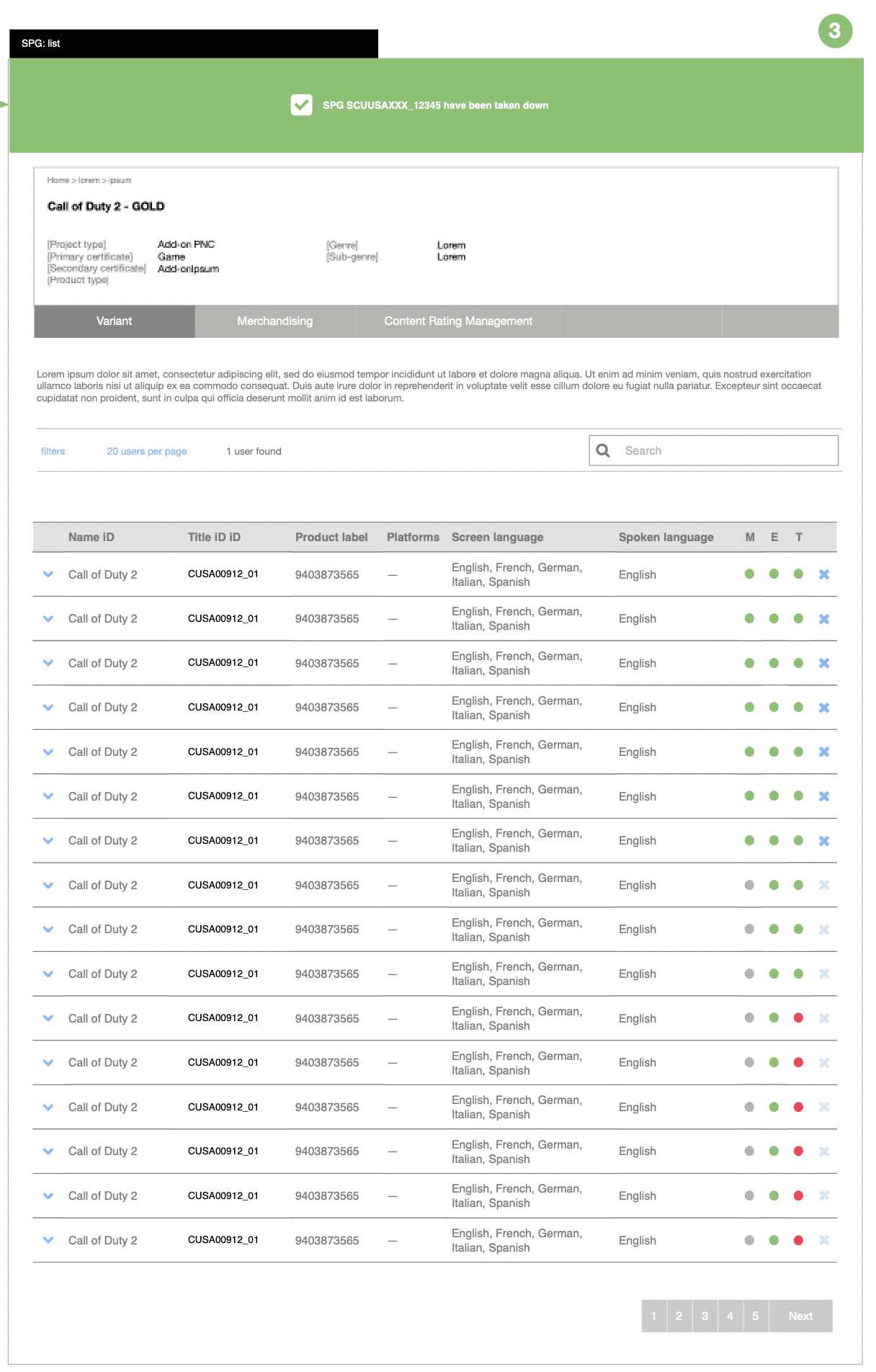The width and height of the screenshot is (876, 1372).
Task: Click the green T status dot in the first row
Action: click(x=798, y=574)
